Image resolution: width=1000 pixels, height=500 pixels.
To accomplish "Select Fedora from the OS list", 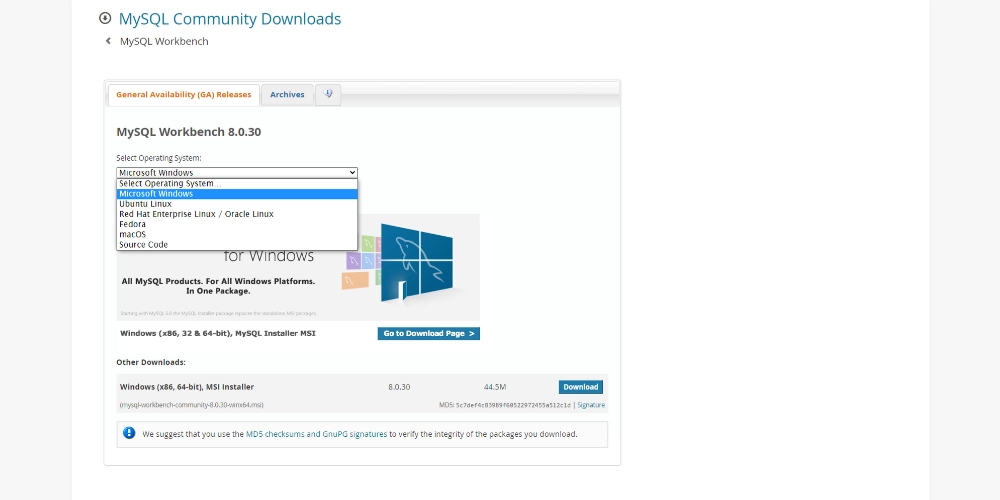I will 237,224.
